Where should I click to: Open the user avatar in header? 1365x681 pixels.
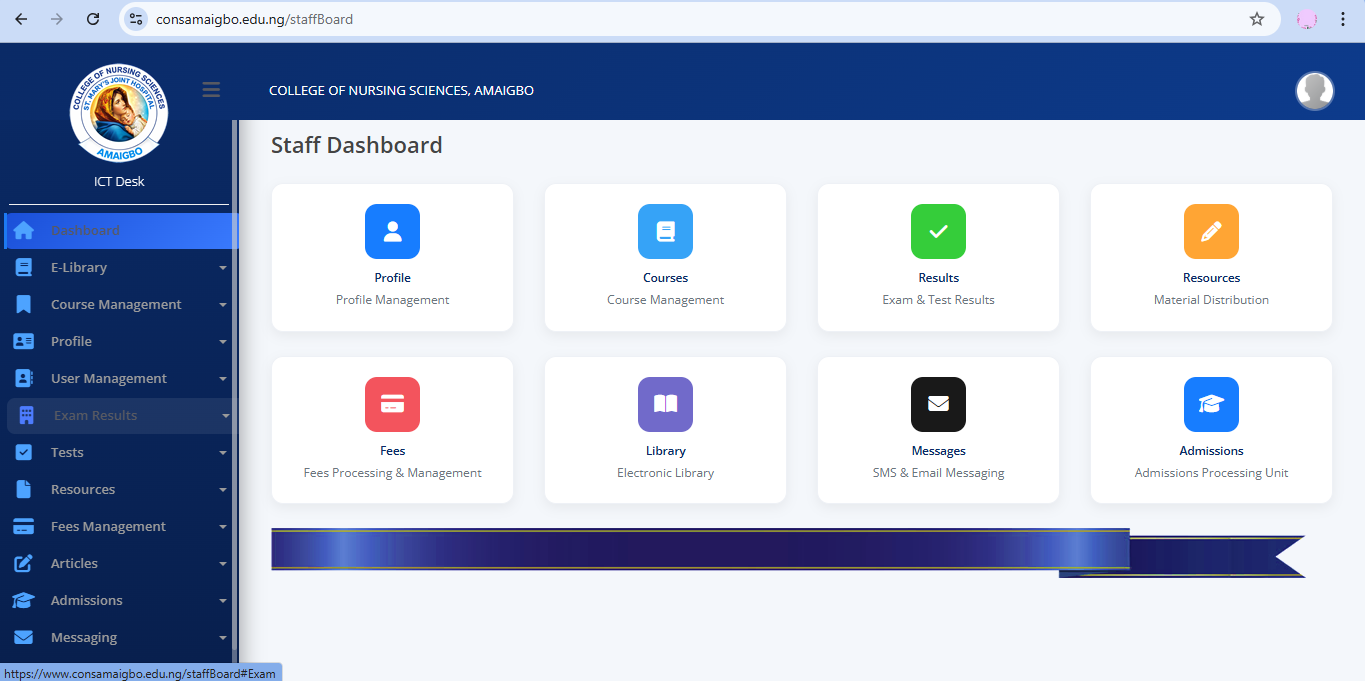(1314, 91)
